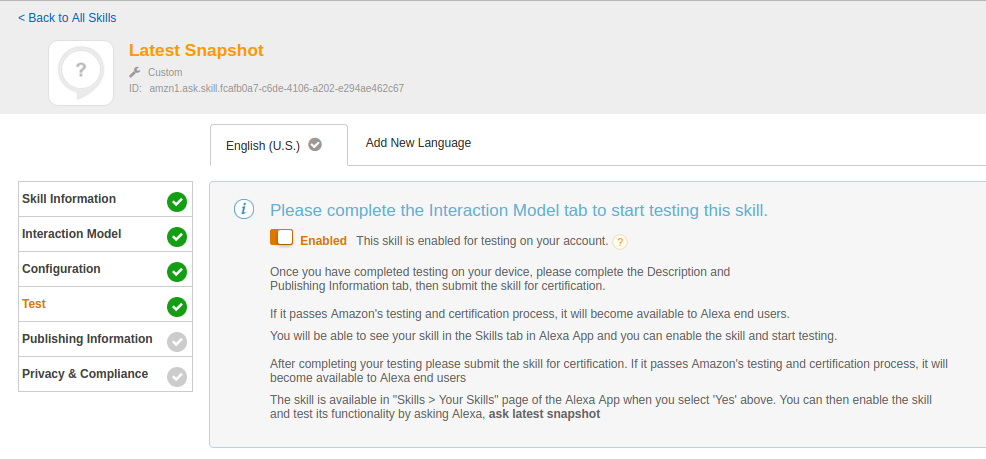Click the blue info icon

(x=244, y=209)
